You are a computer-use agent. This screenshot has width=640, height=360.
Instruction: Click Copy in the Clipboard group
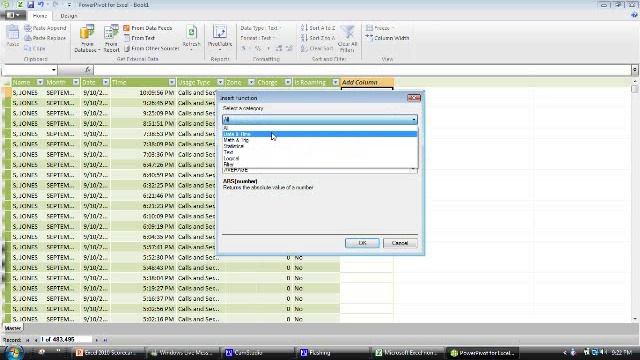(x=35, y=48)
